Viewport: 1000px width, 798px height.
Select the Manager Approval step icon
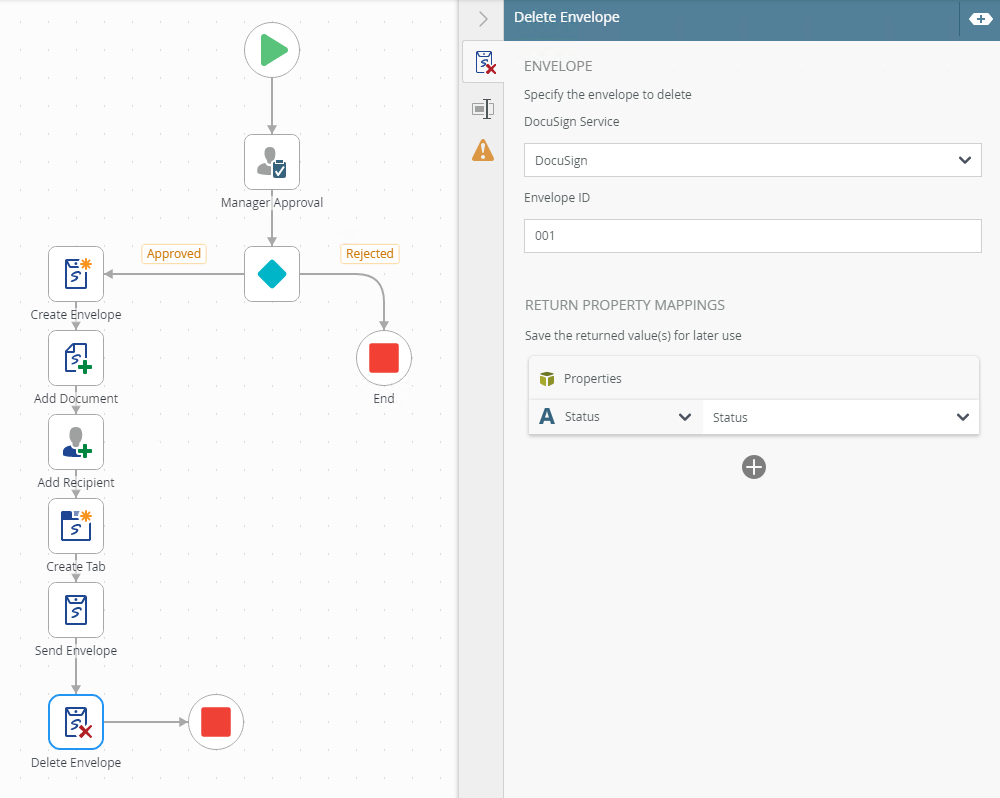point(272,162)
